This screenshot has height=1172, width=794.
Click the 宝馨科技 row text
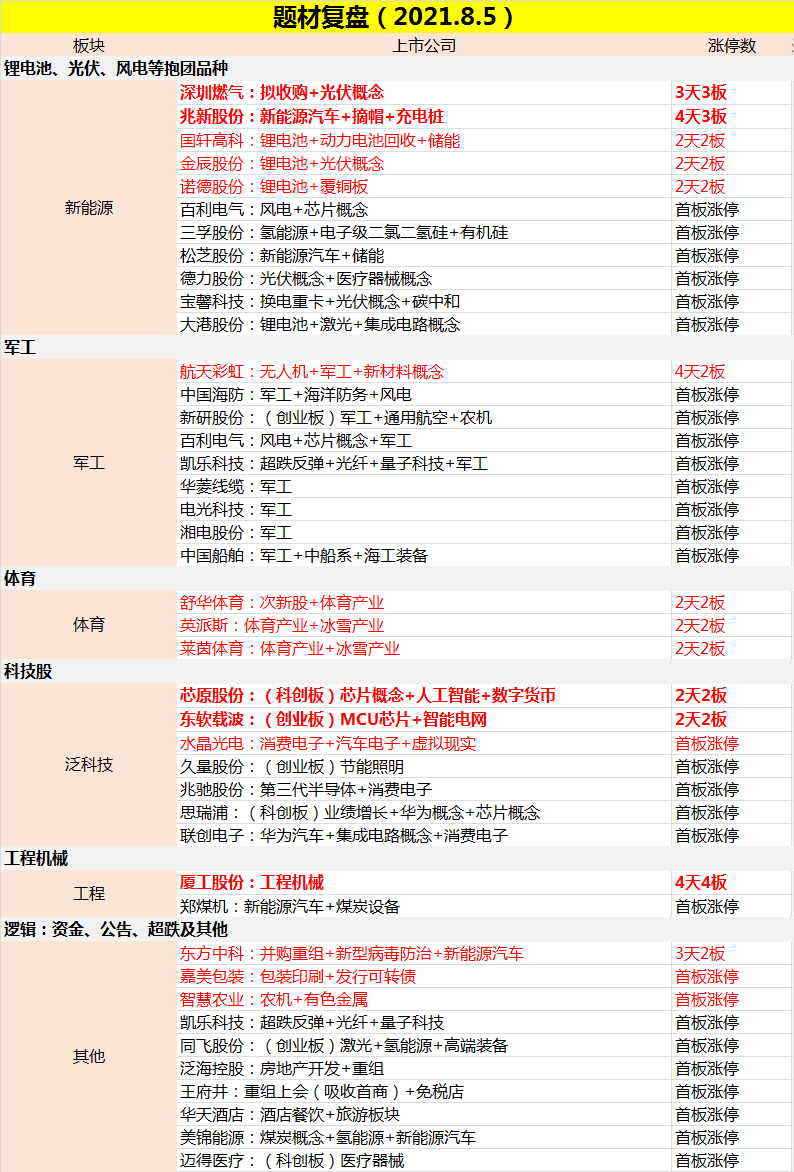pos(320,302)
